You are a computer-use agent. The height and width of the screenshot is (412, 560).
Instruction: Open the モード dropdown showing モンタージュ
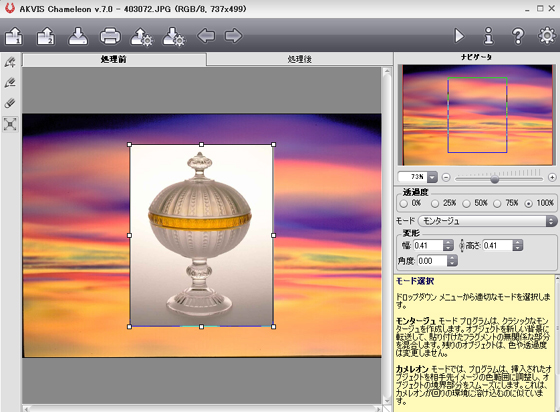(x=488, y=221)
